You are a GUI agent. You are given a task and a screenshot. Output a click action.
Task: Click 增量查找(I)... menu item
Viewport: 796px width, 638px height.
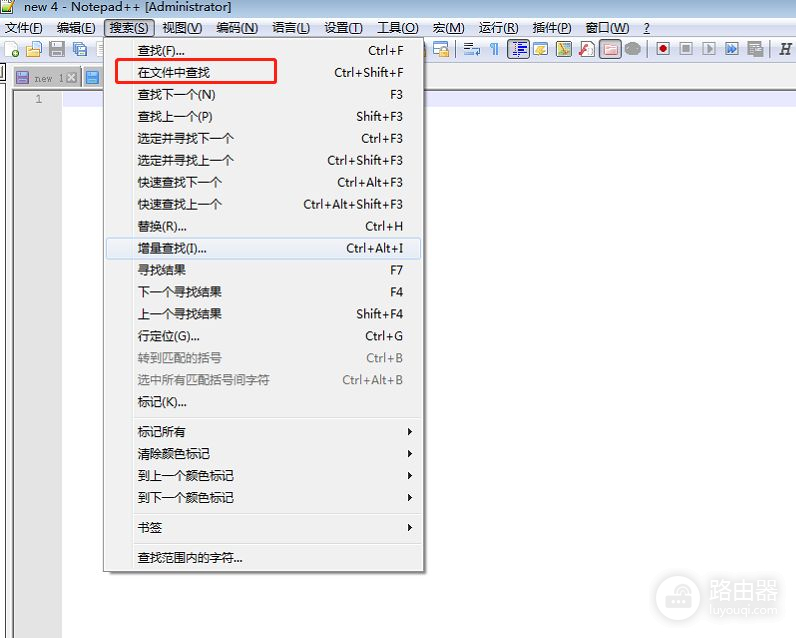(172, 248)
